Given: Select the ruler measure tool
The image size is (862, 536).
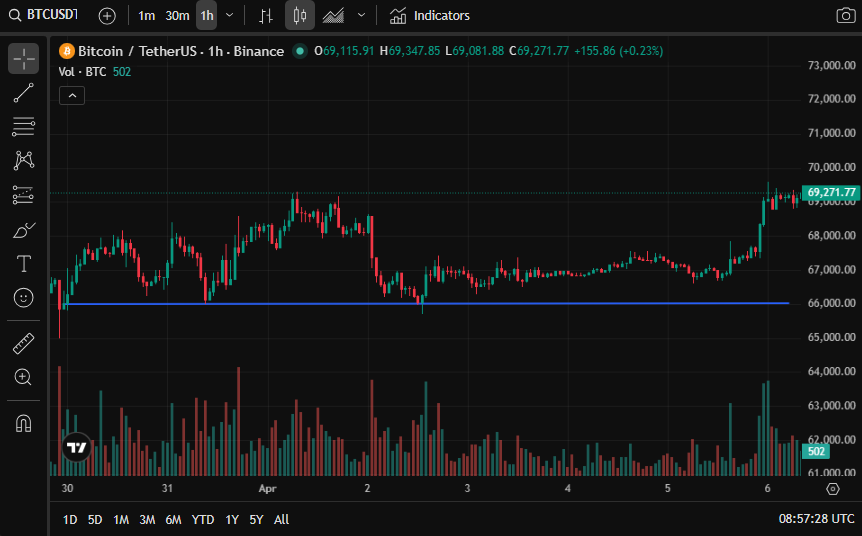Looking at the screenshot, I should click(x=23, y=344).
